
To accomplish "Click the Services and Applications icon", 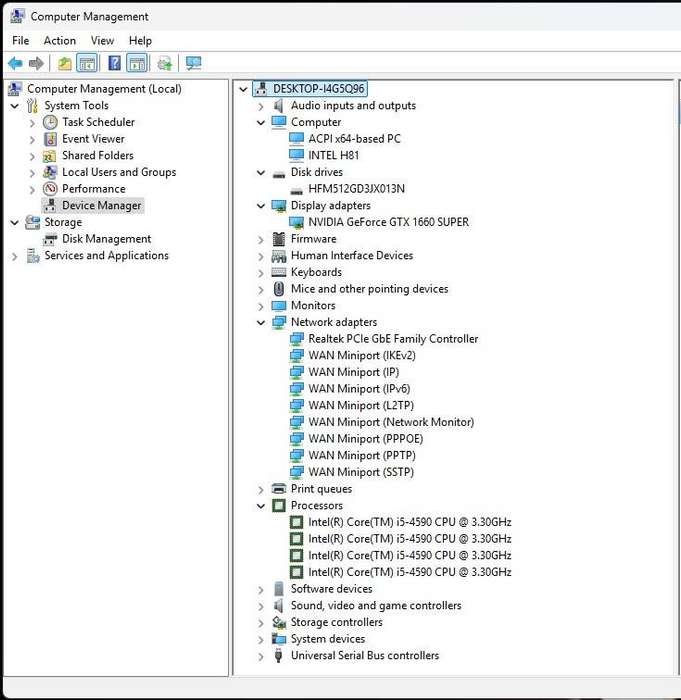I will [x=33, y=256].
